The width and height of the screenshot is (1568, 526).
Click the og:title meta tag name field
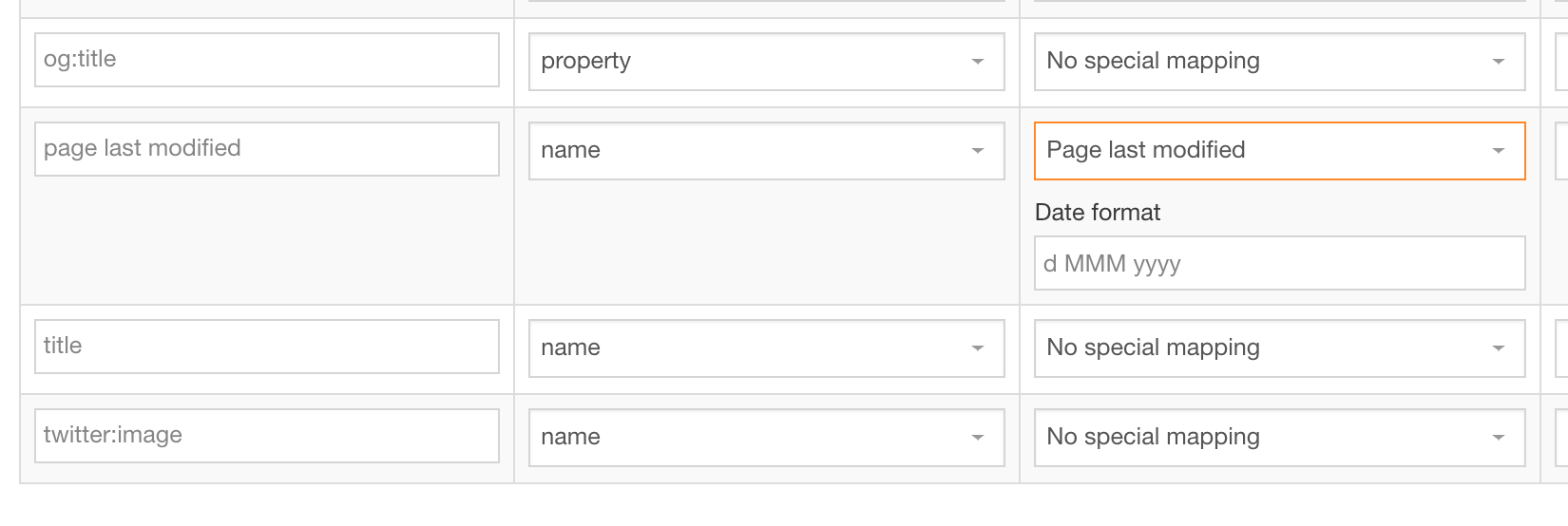tap(266, 60)
